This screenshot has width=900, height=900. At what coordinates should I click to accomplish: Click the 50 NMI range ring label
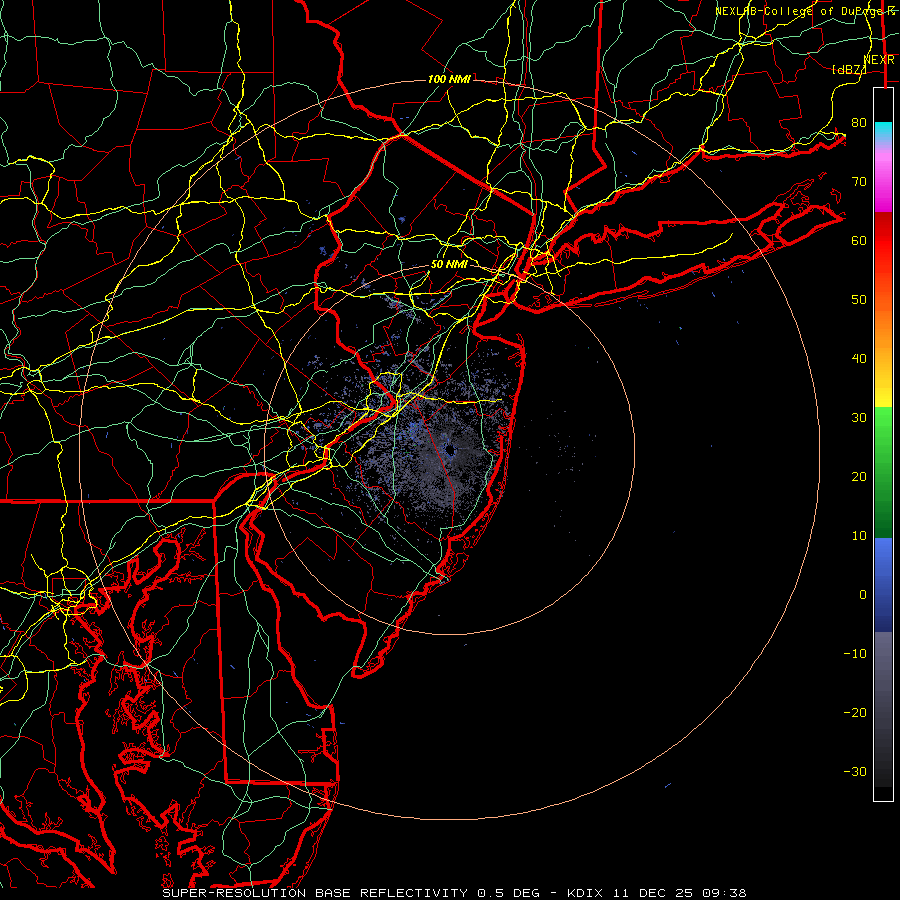[449, 265]
